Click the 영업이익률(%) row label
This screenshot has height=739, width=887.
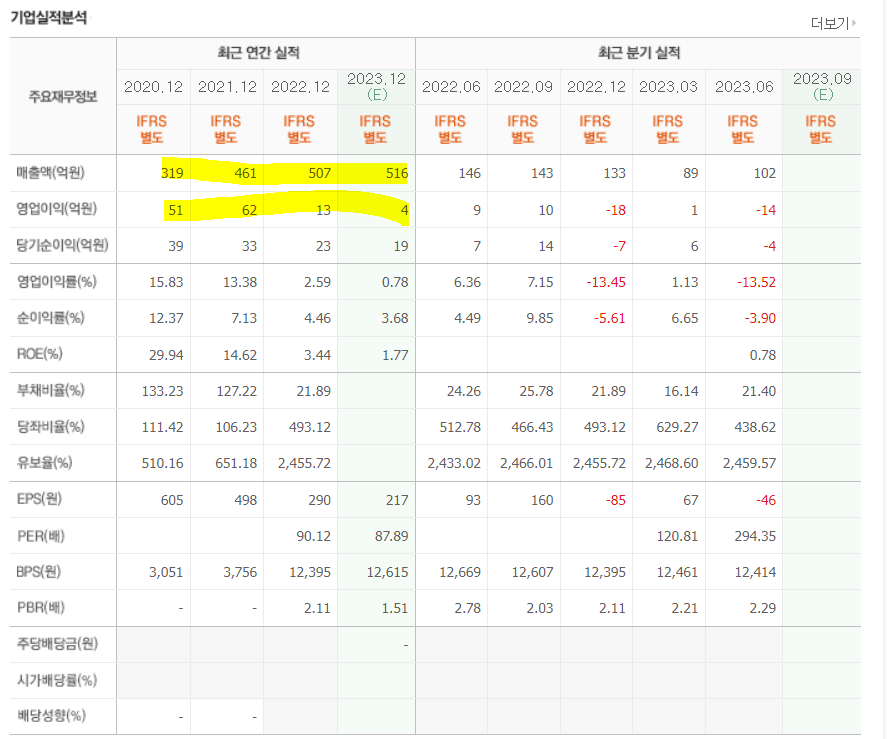tap(57, 281)
